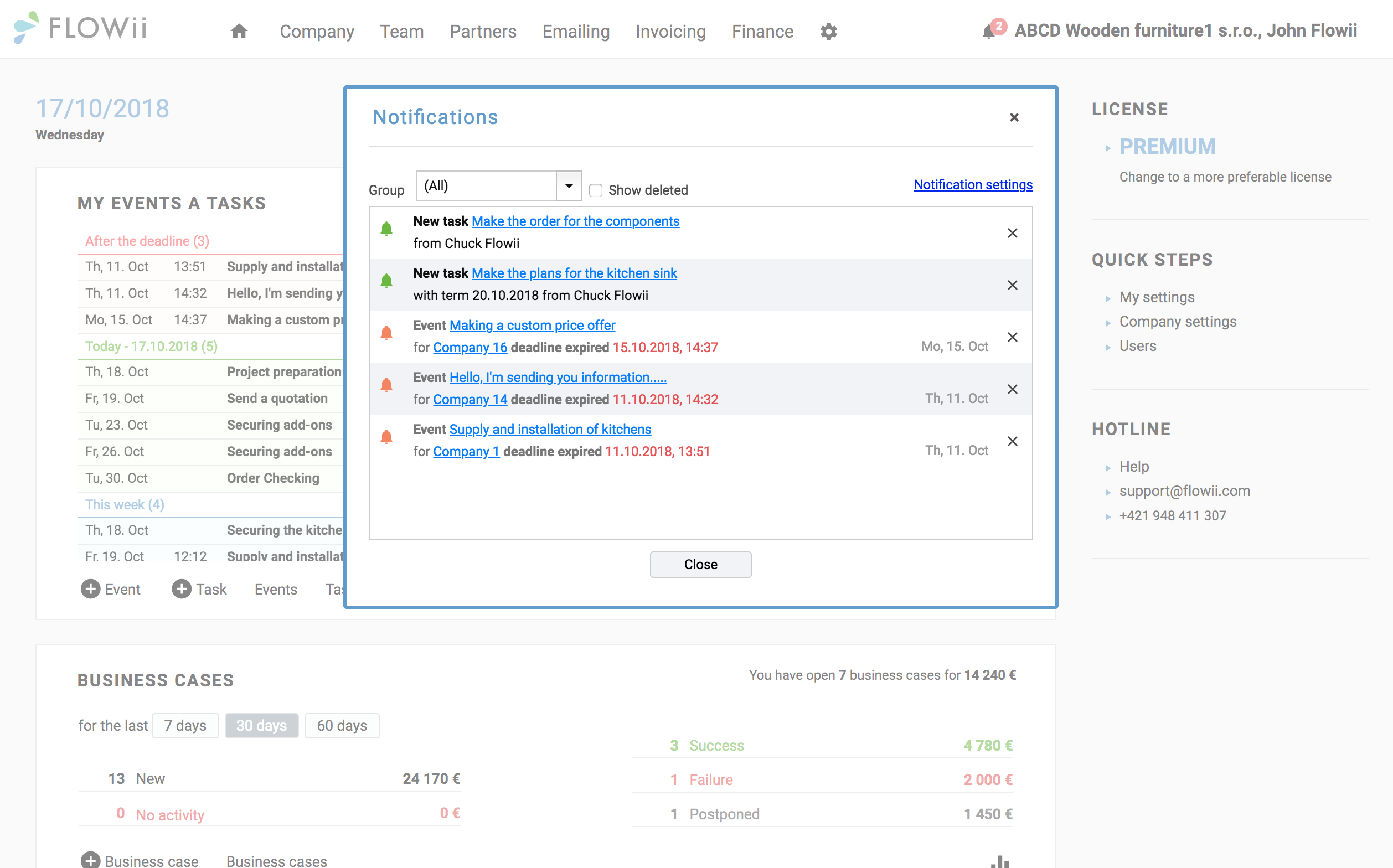Viewport: 1393px width, 868px height.
Task: Open Company settings quick step
Action: [1178, 322]
